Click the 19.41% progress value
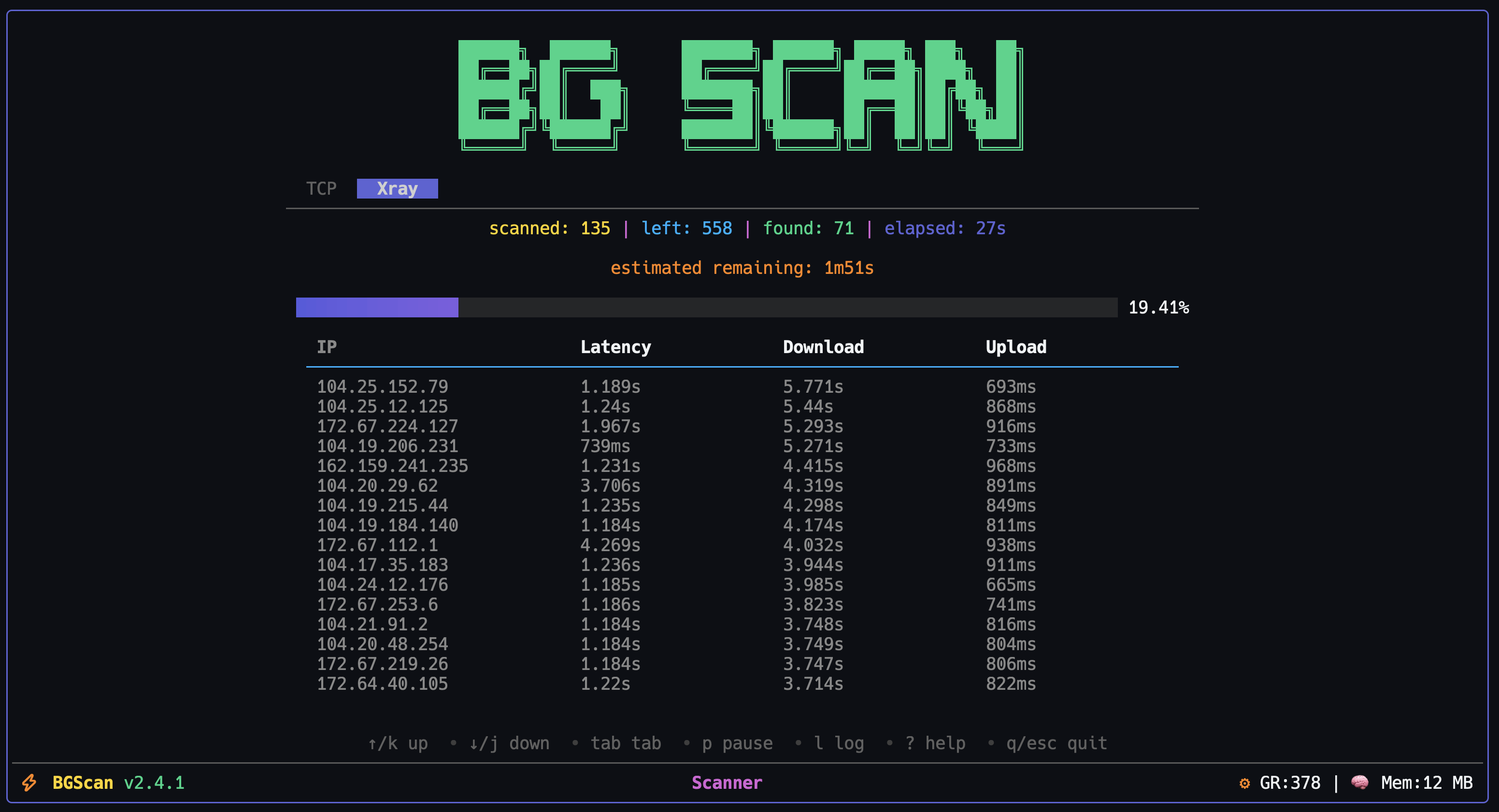The image size is (1499, 812). pos(1158,307)
